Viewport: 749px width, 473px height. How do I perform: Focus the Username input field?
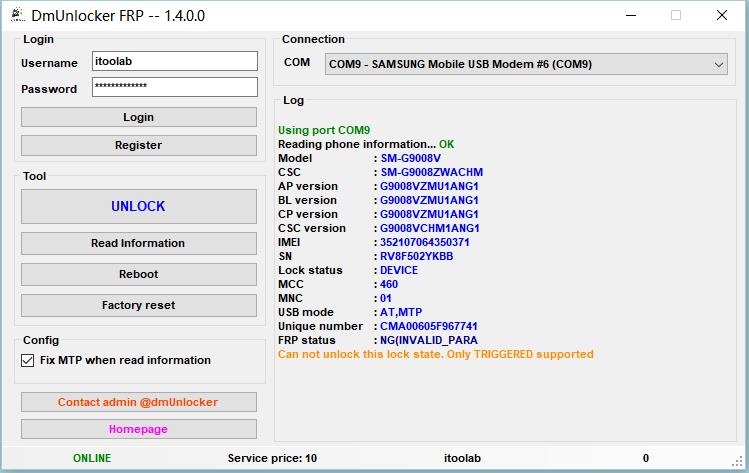[x=175, y=61]
